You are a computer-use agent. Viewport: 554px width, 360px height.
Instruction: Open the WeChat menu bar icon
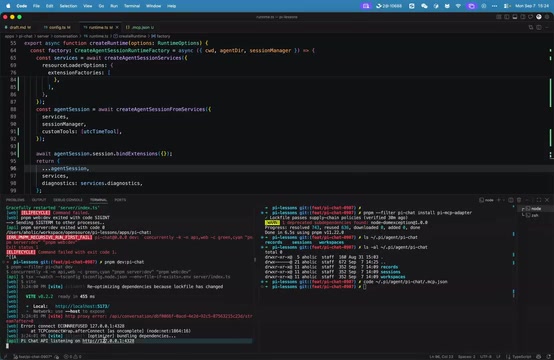coord(424,6)
